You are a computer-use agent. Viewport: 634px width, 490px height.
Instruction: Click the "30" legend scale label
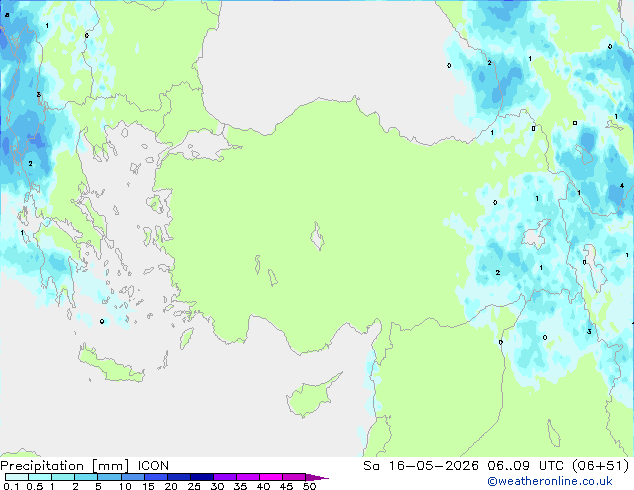pos(217,486)
